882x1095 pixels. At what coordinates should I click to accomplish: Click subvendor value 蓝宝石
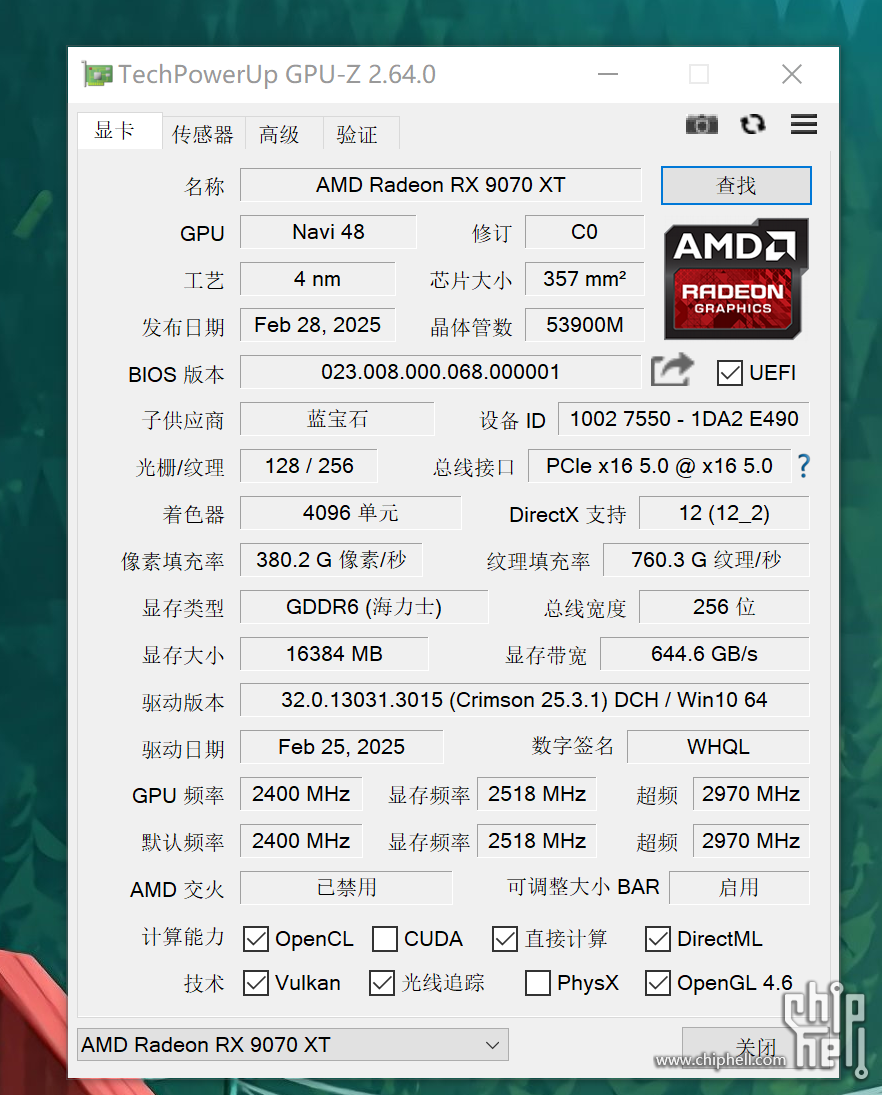[x=337, y=419]
